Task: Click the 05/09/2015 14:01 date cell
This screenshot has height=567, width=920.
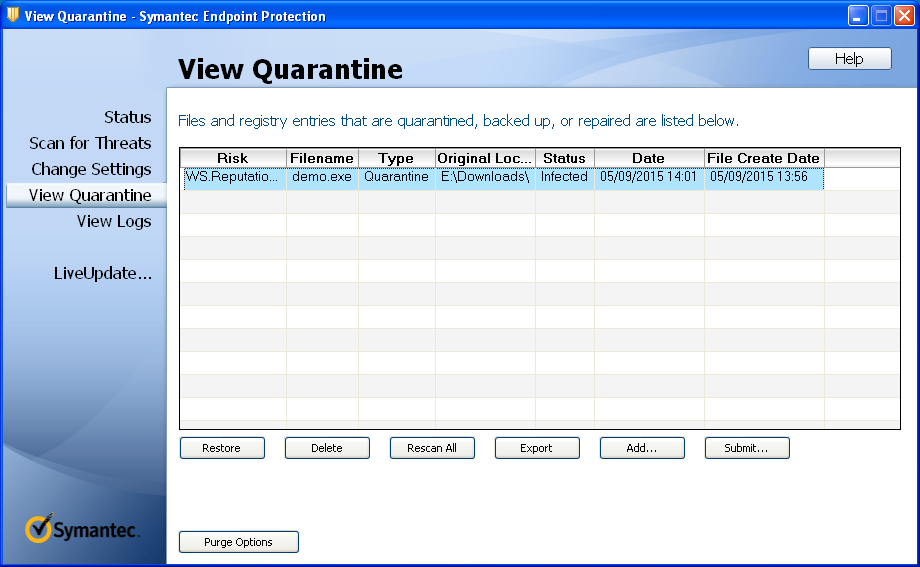Action: (649, 177)
